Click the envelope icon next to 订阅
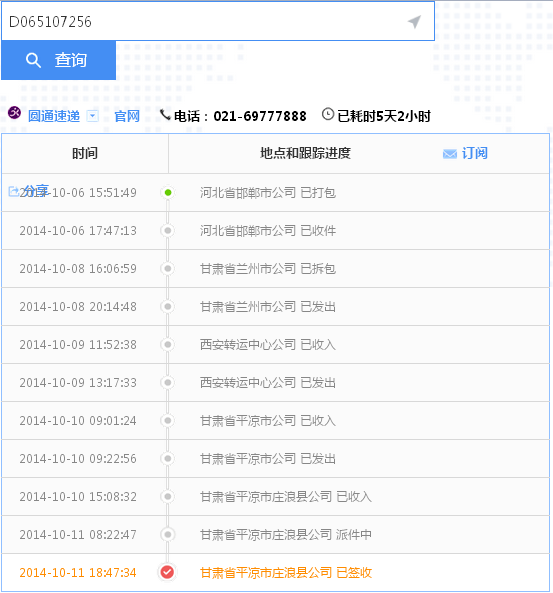Viewport: 553px width, 593px height. [450, 154]
